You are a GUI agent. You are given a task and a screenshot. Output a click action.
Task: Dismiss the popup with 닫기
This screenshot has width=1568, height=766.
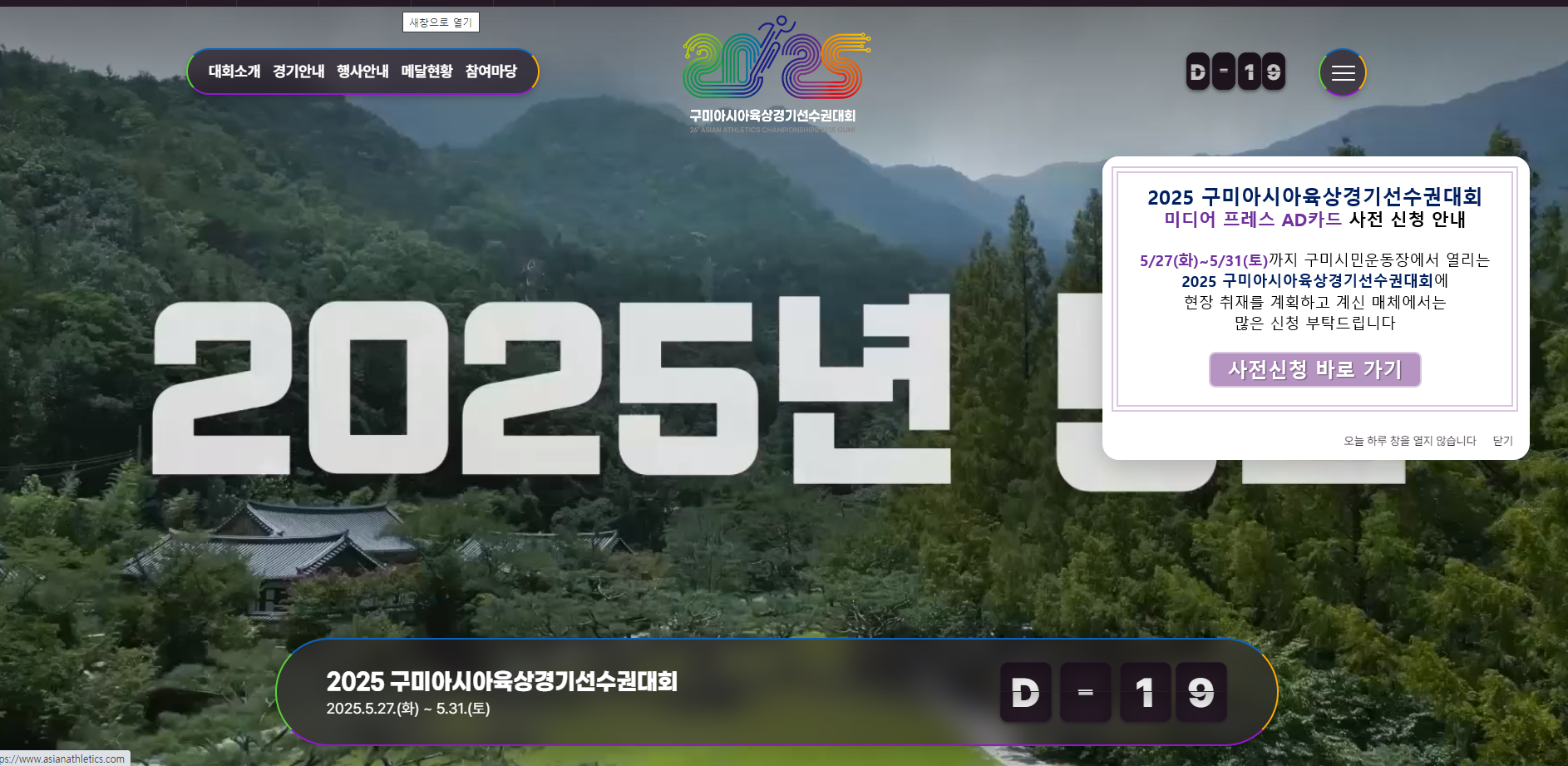[1503, 440]
